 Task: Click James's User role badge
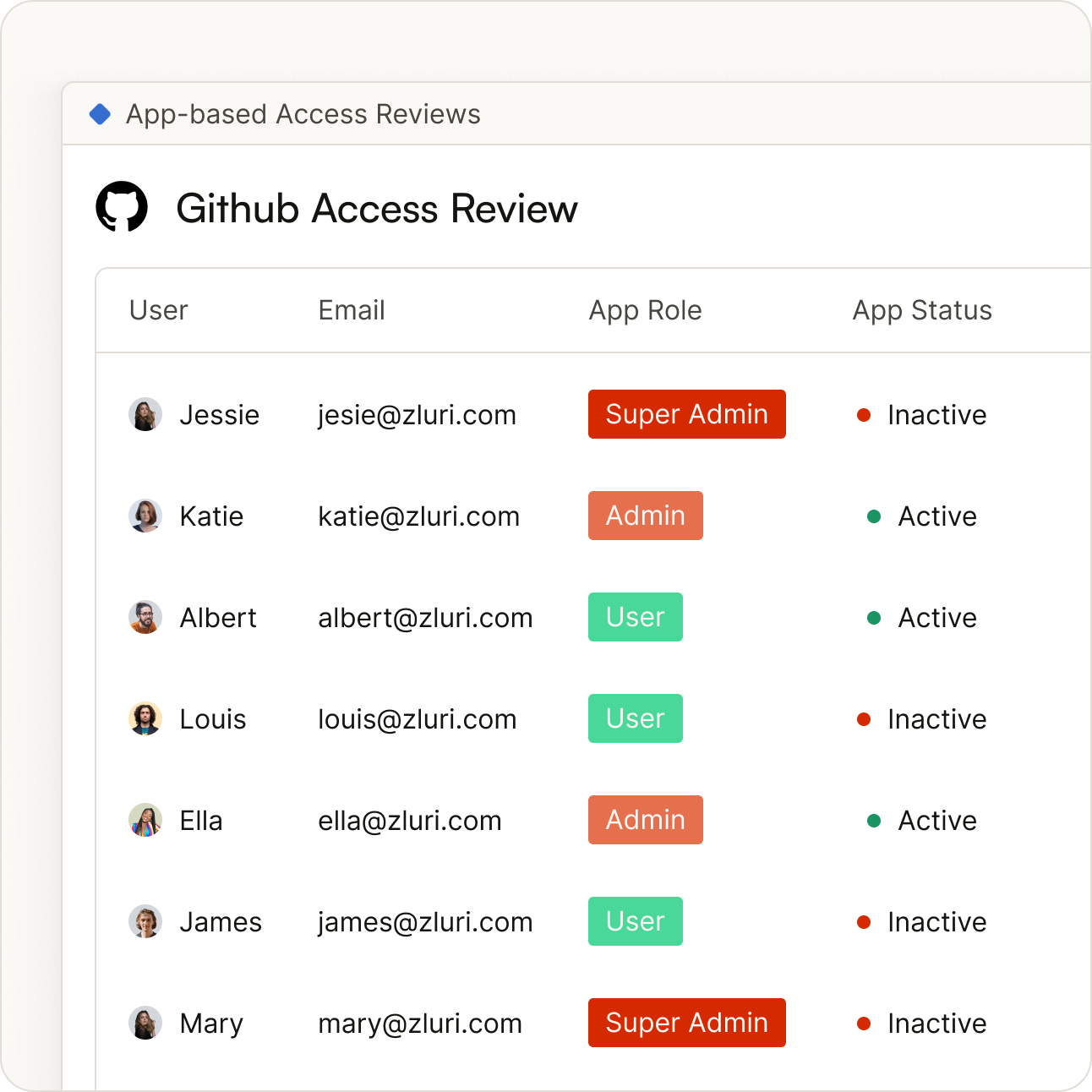tap(636, 921)
